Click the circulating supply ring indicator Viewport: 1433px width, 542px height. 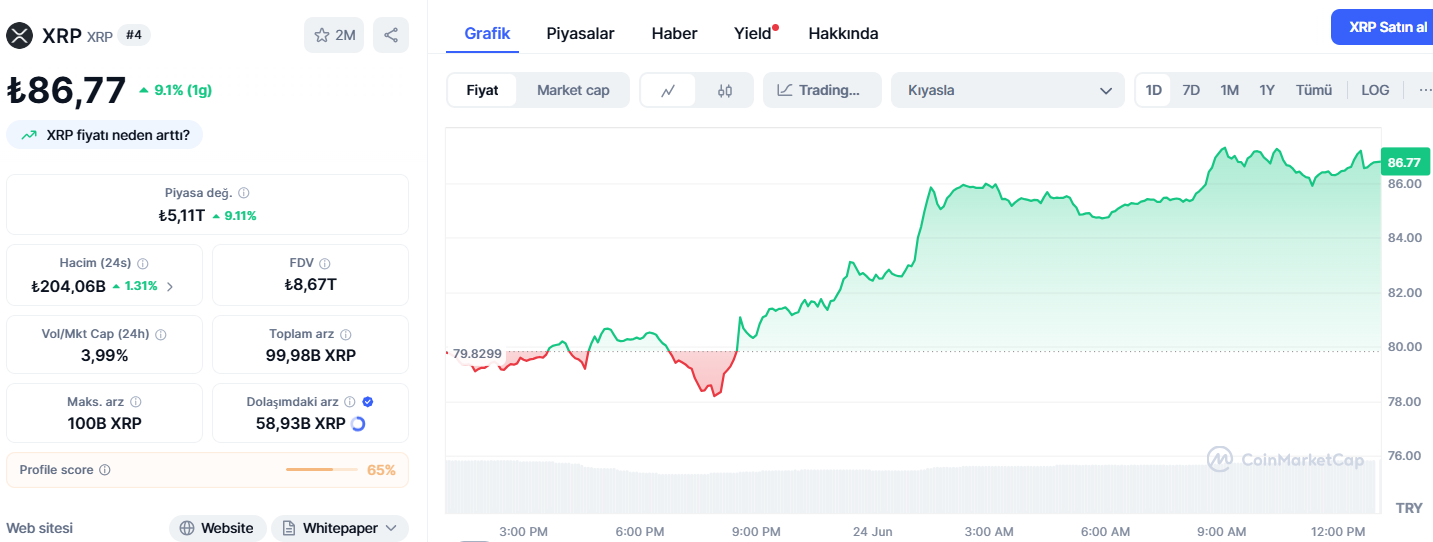(x=358, y=424)
